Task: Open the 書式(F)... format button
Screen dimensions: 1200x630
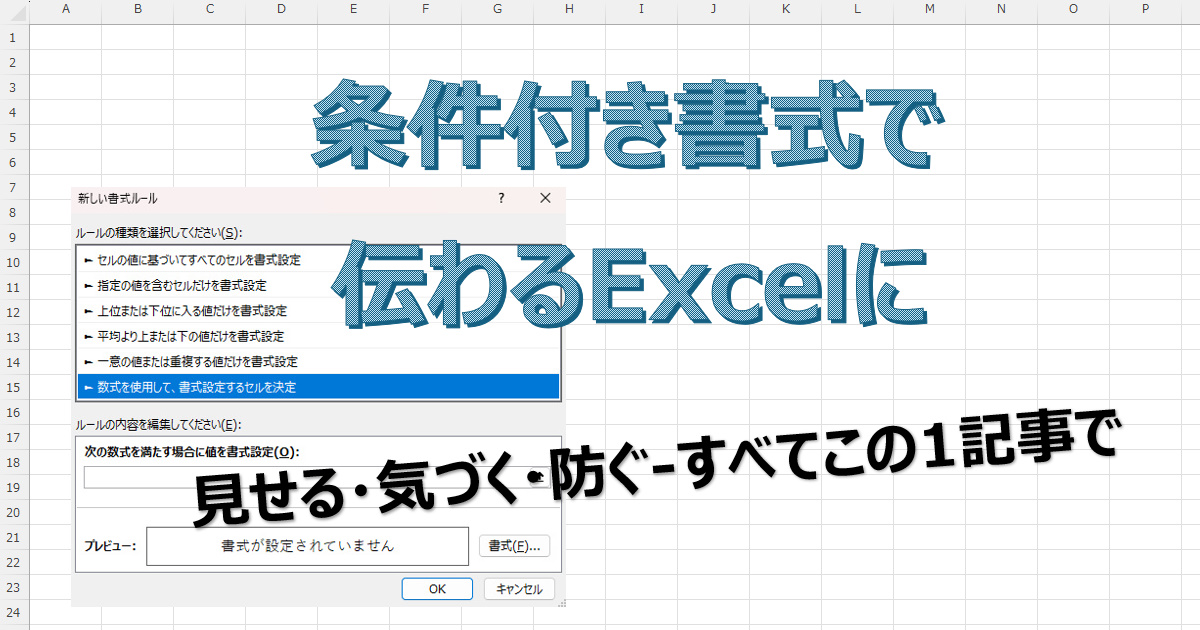Action: pyautogui.click(x=514, y=546)
